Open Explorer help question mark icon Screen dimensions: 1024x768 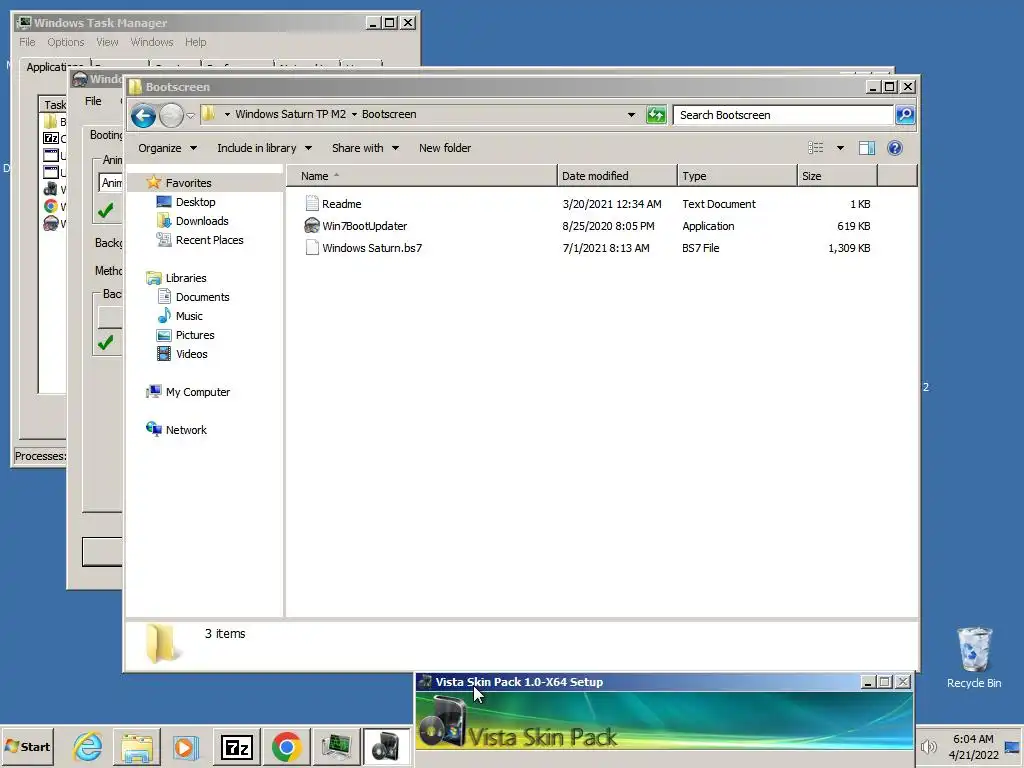895,148
